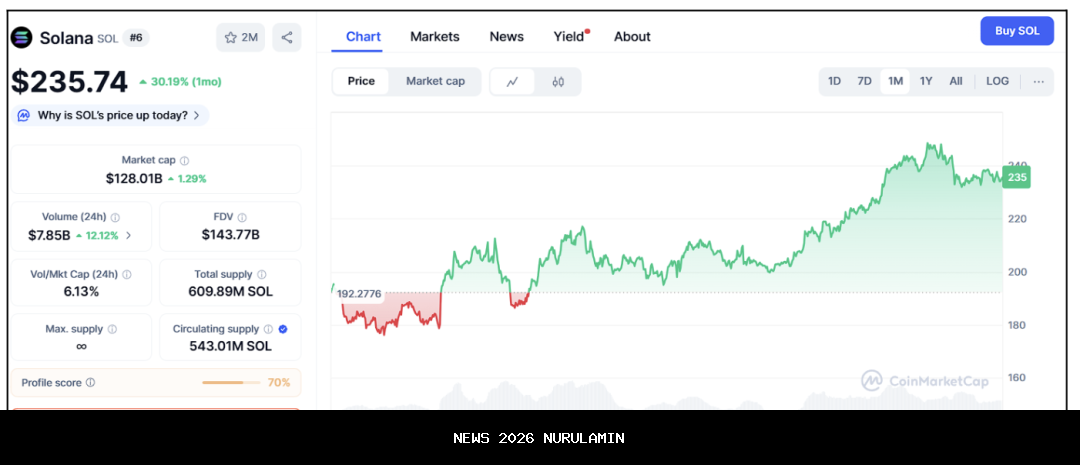Click the Buy SOL button
1080x465 pixels.
point(1016,31)
